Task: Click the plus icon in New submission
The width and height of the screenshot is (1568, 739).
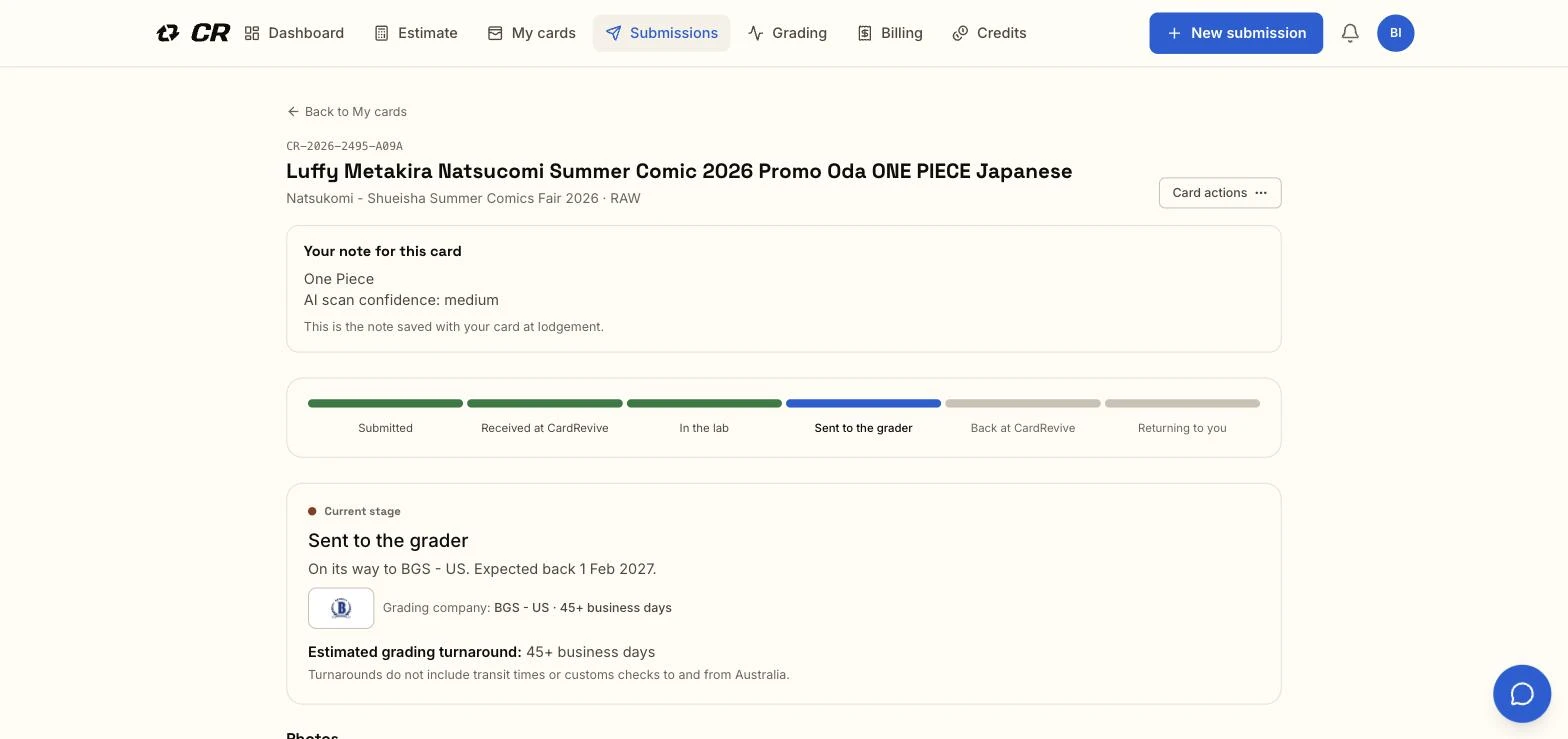Action: coord(1174,33)
